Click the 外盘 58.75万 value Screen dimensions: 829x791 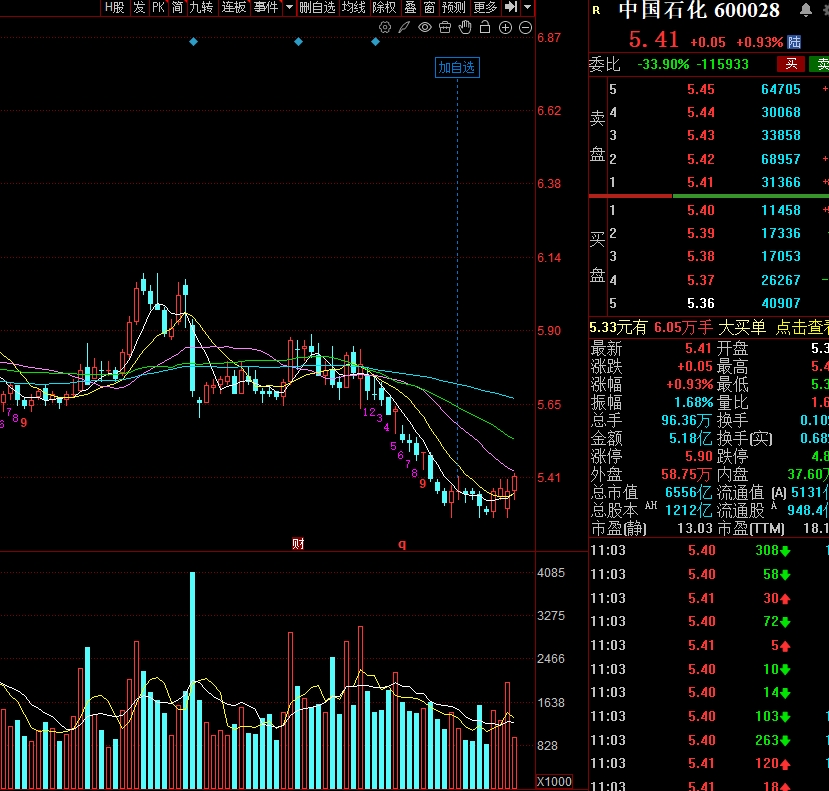coord(686,474)
